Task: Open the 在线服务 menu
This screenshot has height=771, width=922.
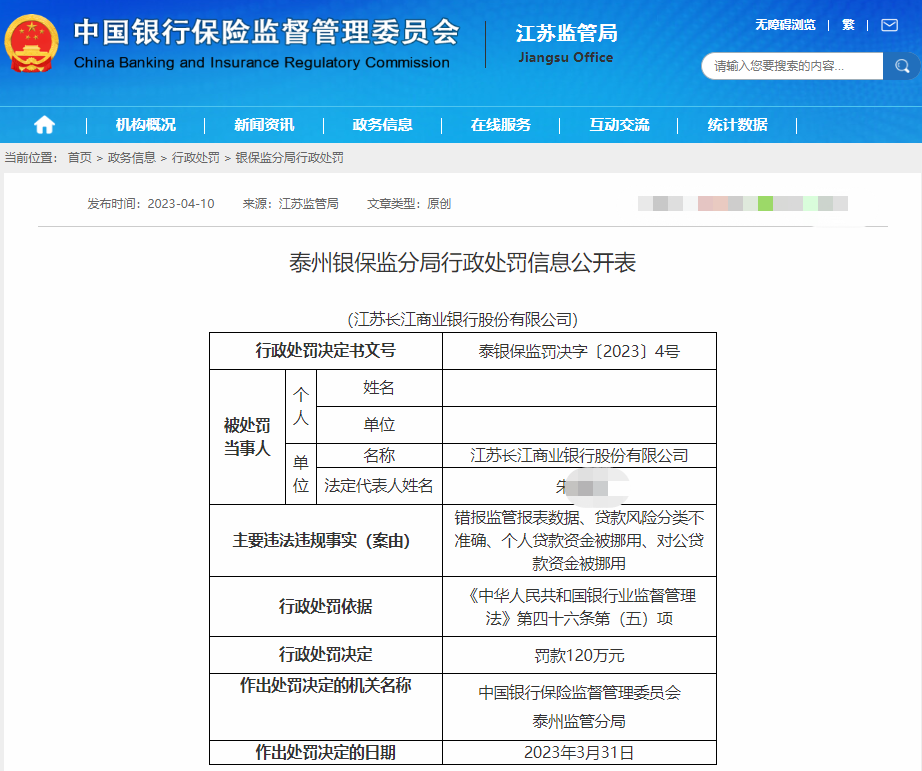Action: (500, 125)
